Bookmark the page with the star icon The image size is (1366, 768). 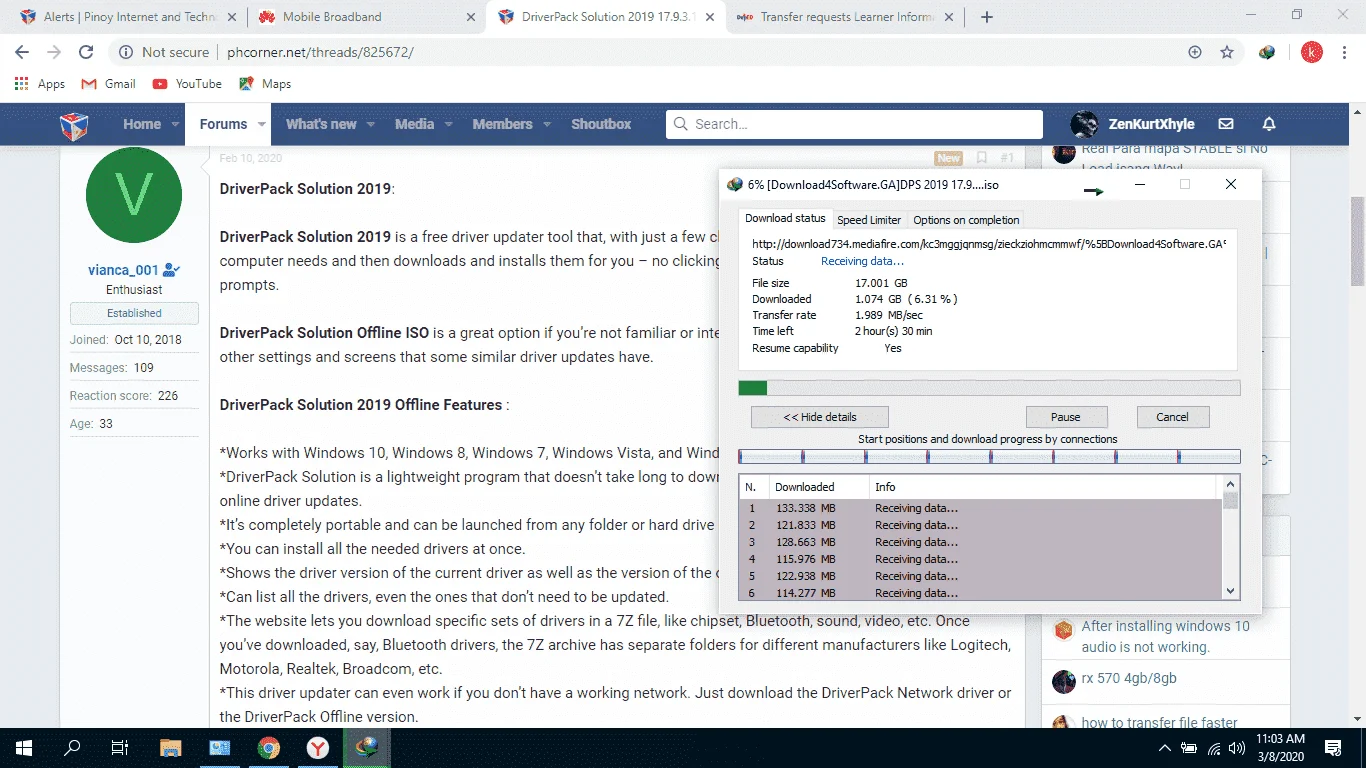(x=1227, y=52)
